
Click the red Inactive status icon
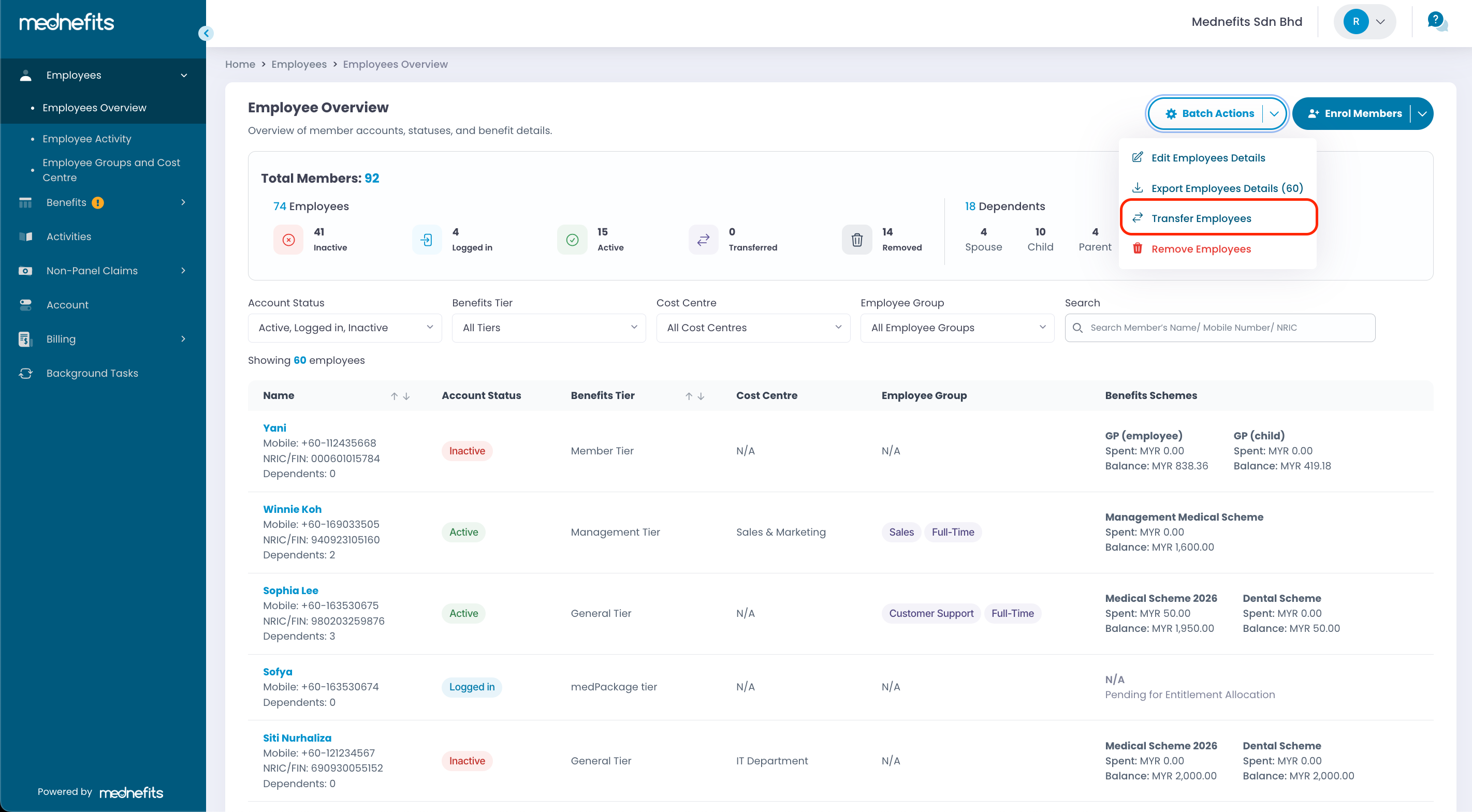(x=288, y=240)
